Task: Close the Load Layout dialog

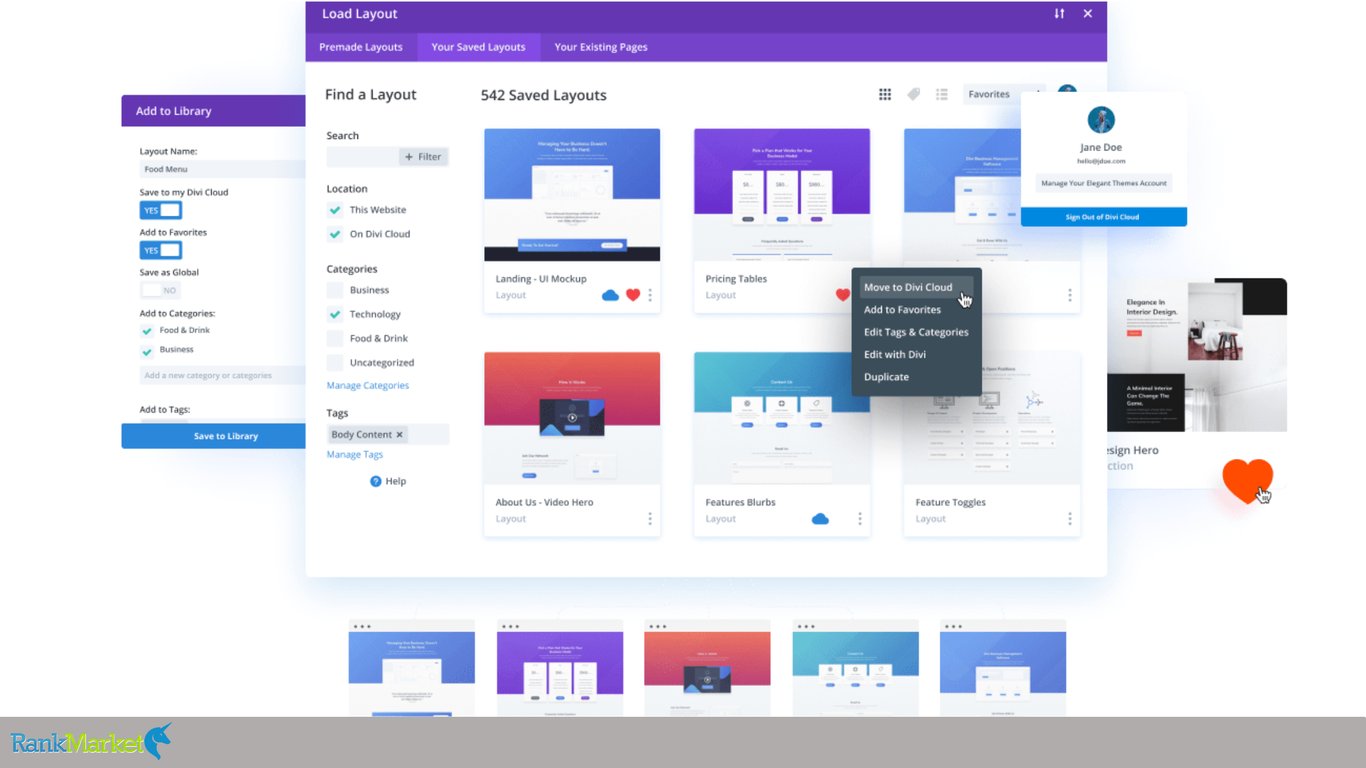Action: [x=1088, y=14]
